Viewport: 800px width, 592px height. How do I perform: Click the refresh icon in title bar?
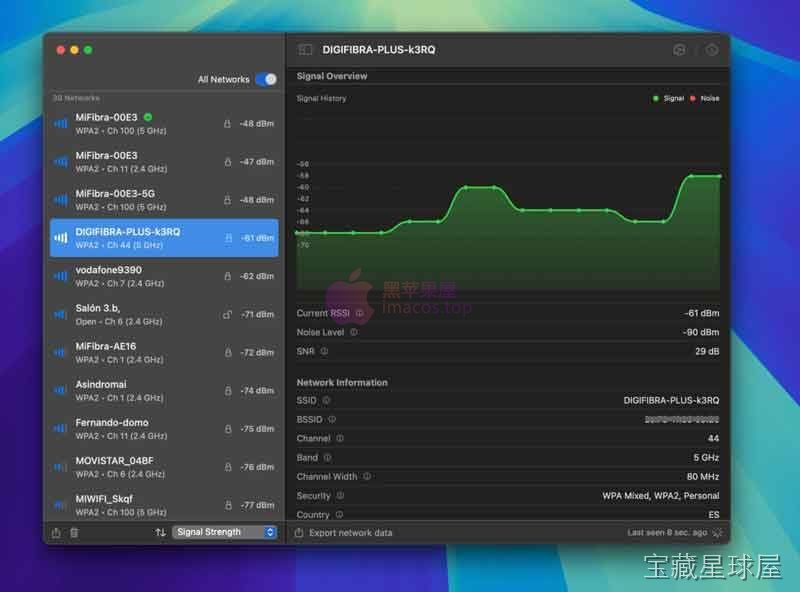pos(679,50)
